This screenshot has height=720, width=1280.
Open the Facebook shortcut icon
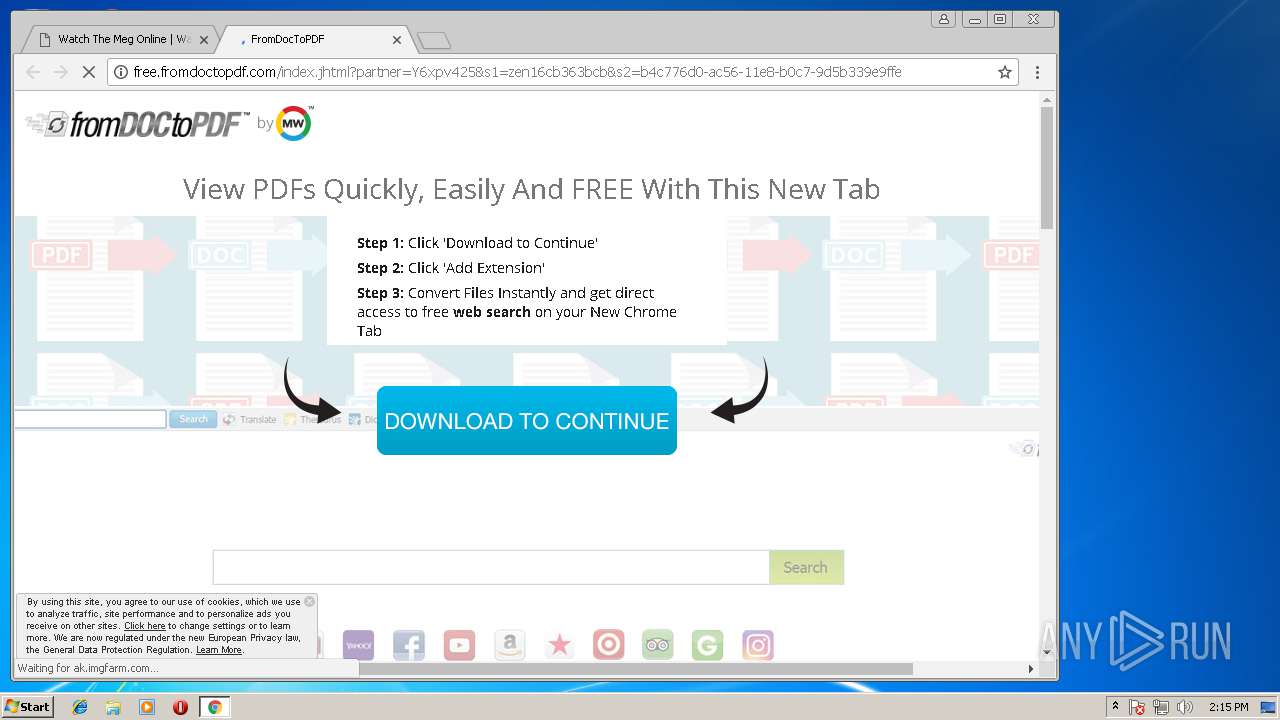(x=409, y=645)
